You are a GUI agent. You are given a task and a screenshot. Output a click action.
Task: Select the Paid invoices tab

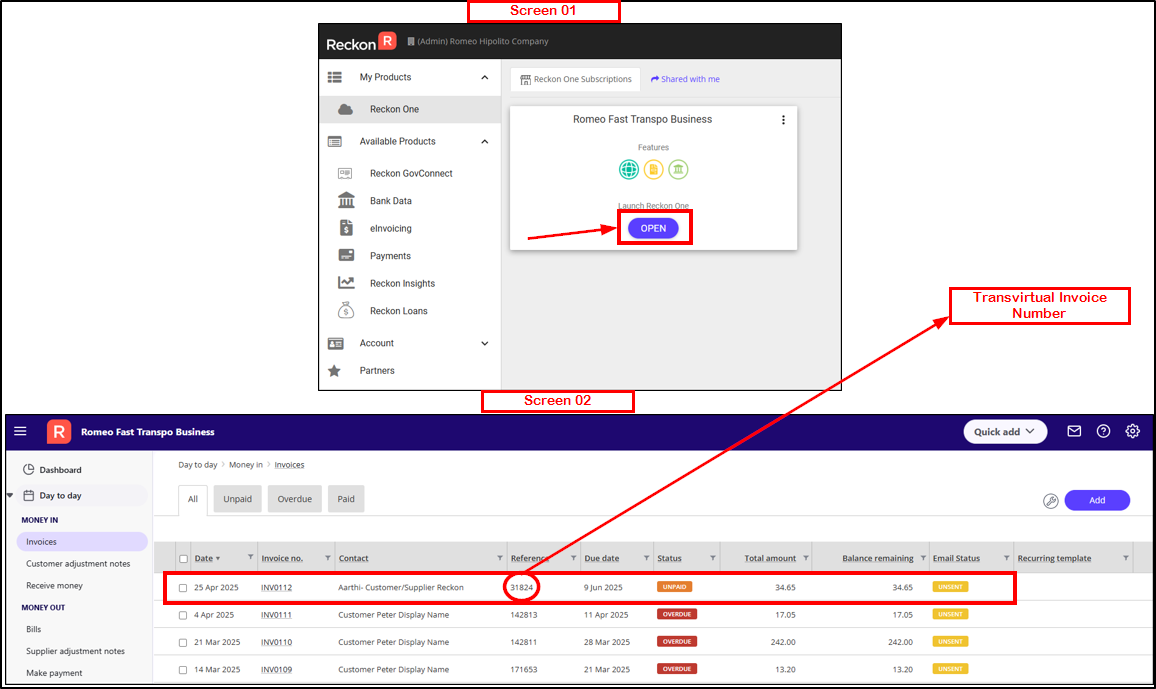click(x=346, y=499)
